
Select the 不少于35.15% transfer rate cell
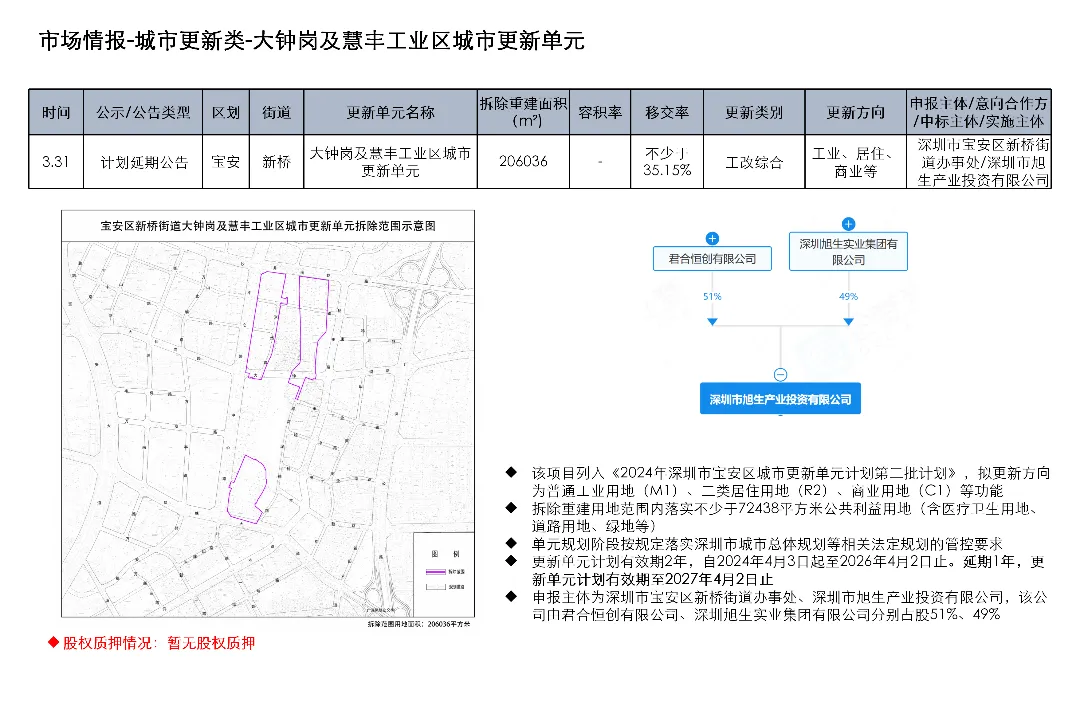(x=667, y=162)
